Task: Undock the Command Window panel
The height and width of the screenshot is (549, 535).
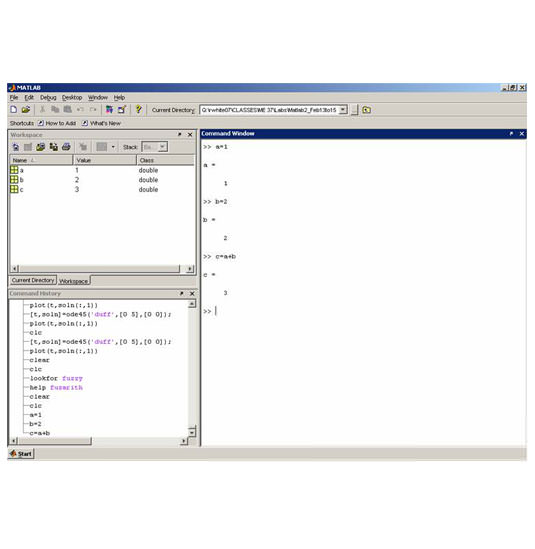Action: [x=511, y=134]
